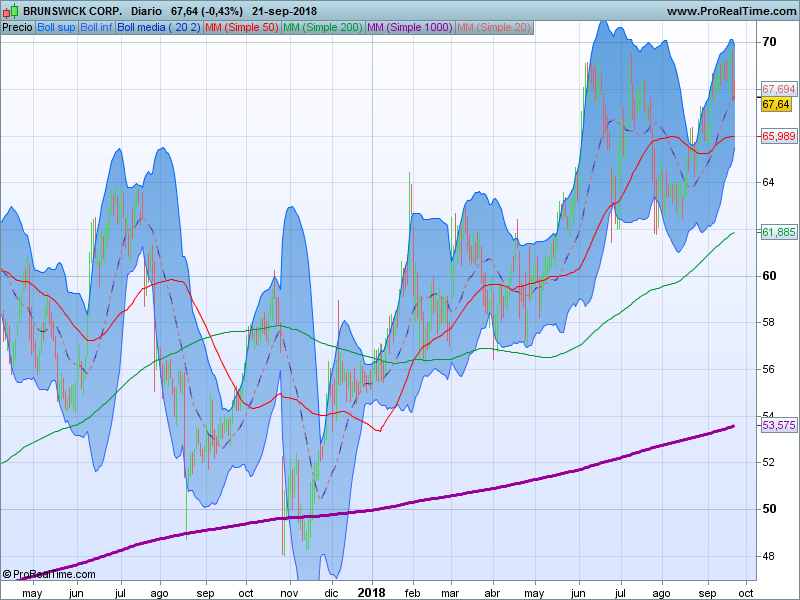Viewport: 800px width, 600px height.
Task: Select the Precio legend tab
Action: coord(17,28)
